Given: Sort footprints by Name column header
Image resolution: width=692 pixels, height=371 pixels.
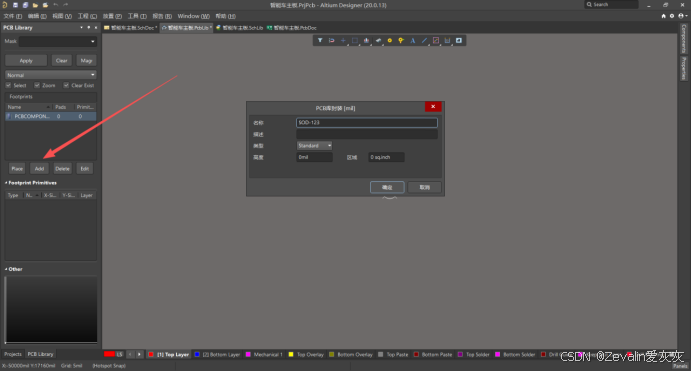Looking at the screenshot, I should click(x=29, y=107).
